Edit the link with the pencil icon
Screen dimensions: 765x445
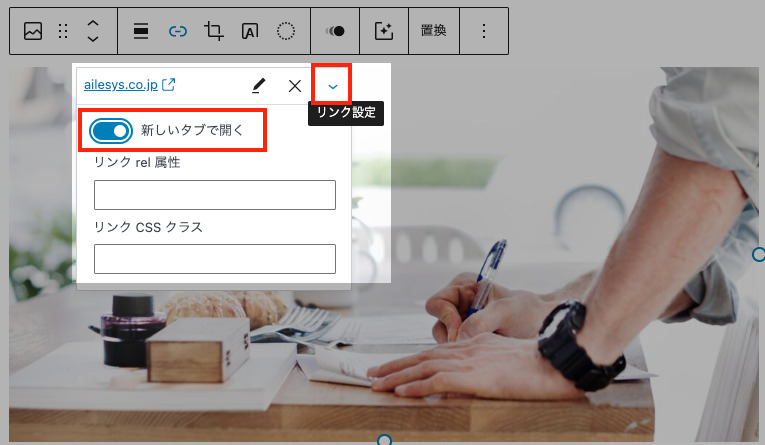click(259, 86)
